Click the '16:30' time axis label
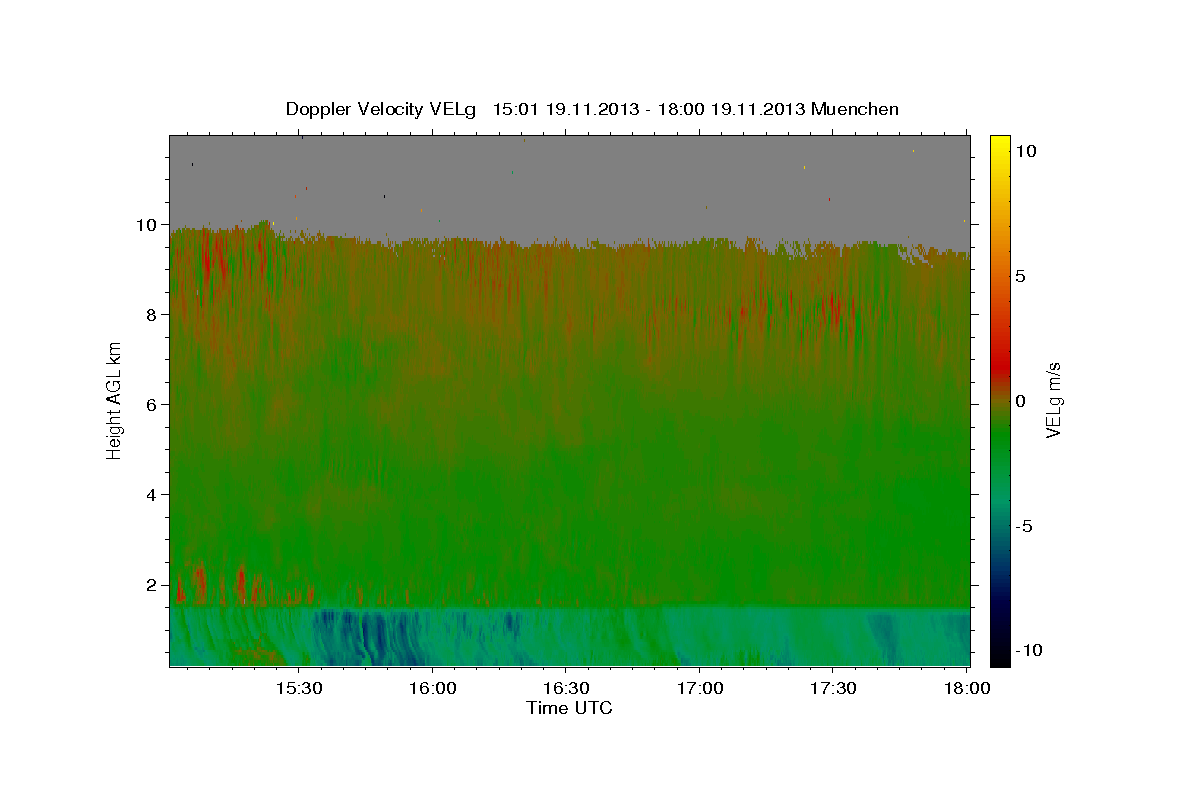 coord(565,689)
